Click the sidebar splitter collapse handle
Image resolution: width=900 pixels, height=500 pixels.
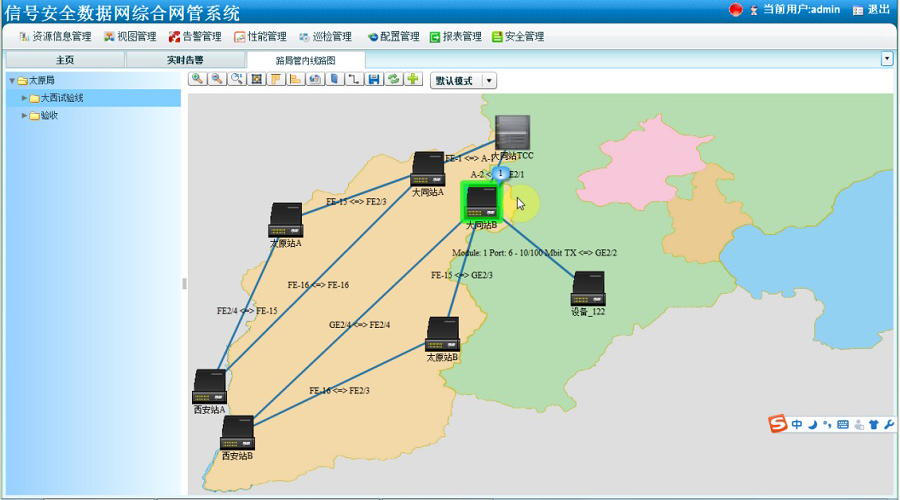[x=184, y=284]
